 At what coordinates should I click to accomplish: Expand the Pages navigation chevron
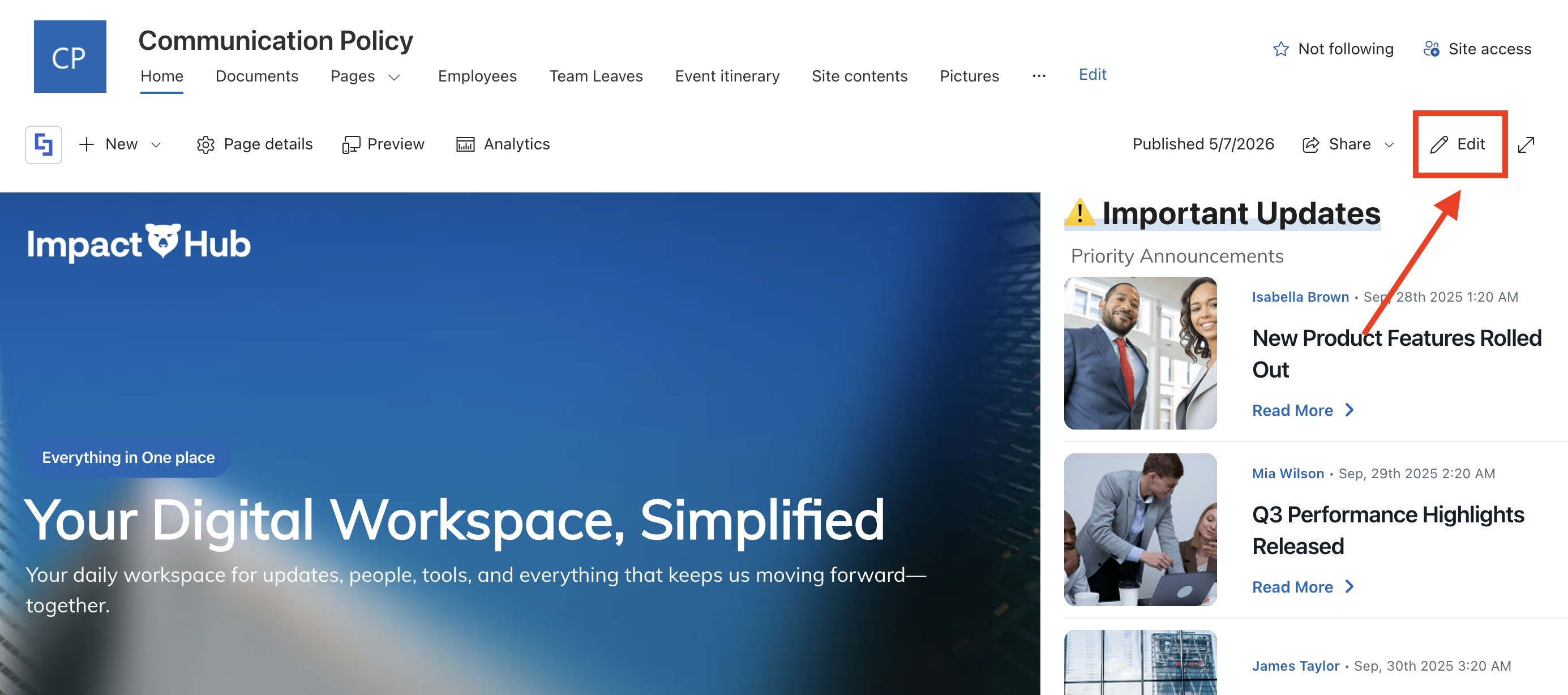pyautogui.click(x=394, y=78)
